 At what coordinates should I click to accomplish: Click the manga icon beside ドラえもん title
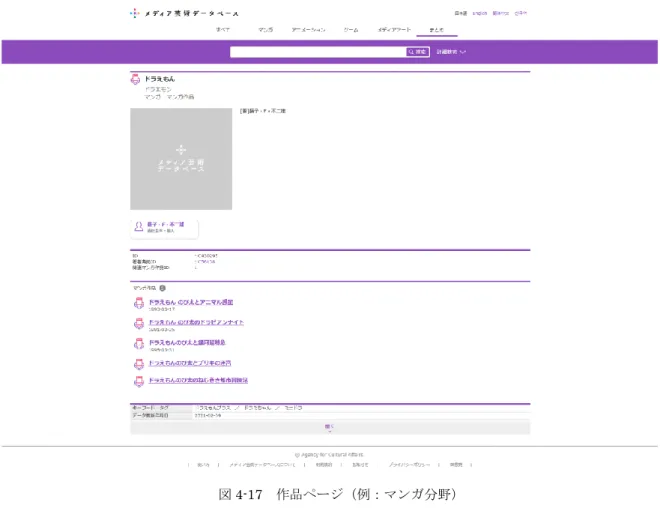tap(135, 79)
